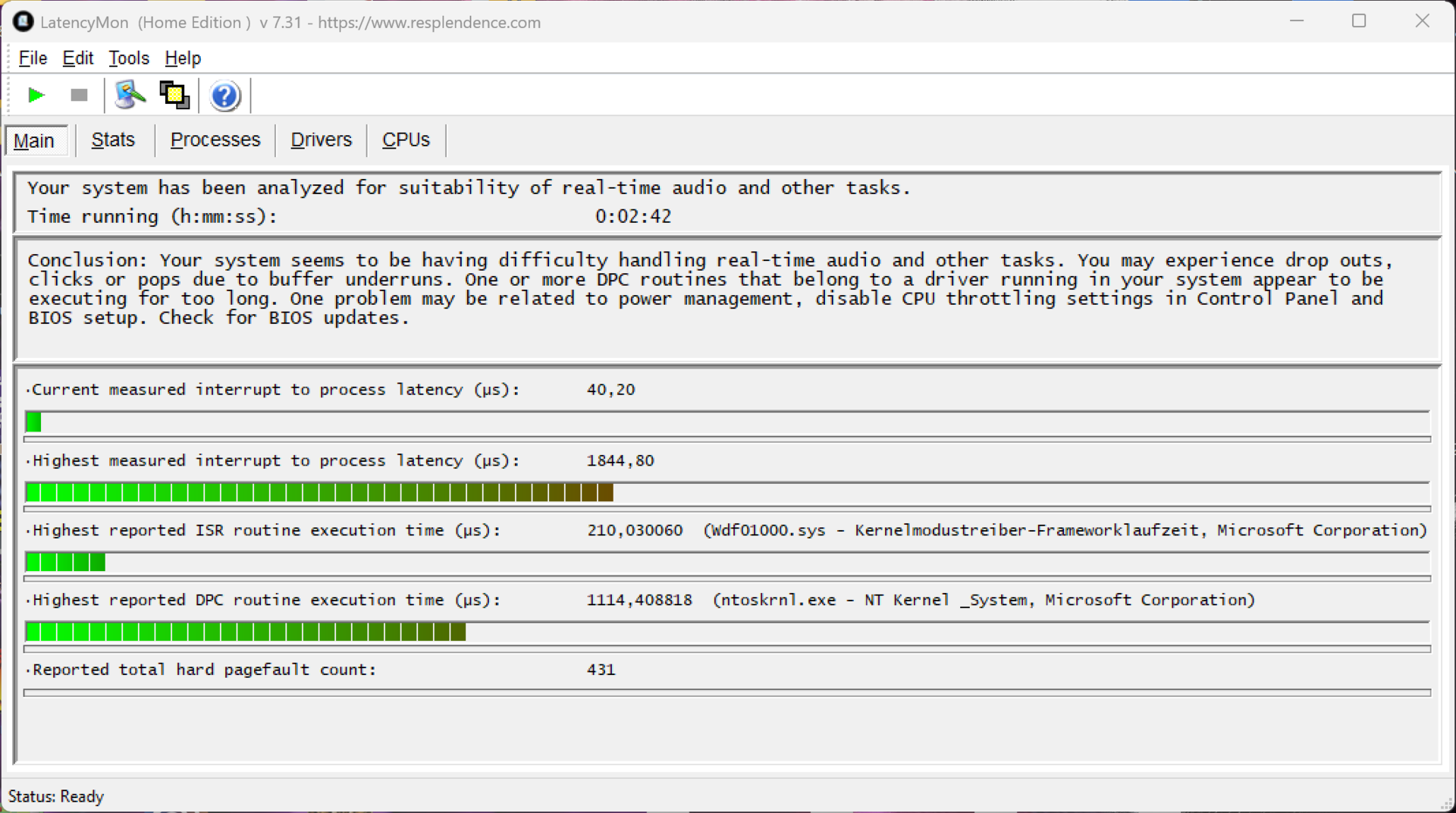Minimize the LatencyMon window
Viewport: 1456px width, 813px height.
(x=1297, y=21)
